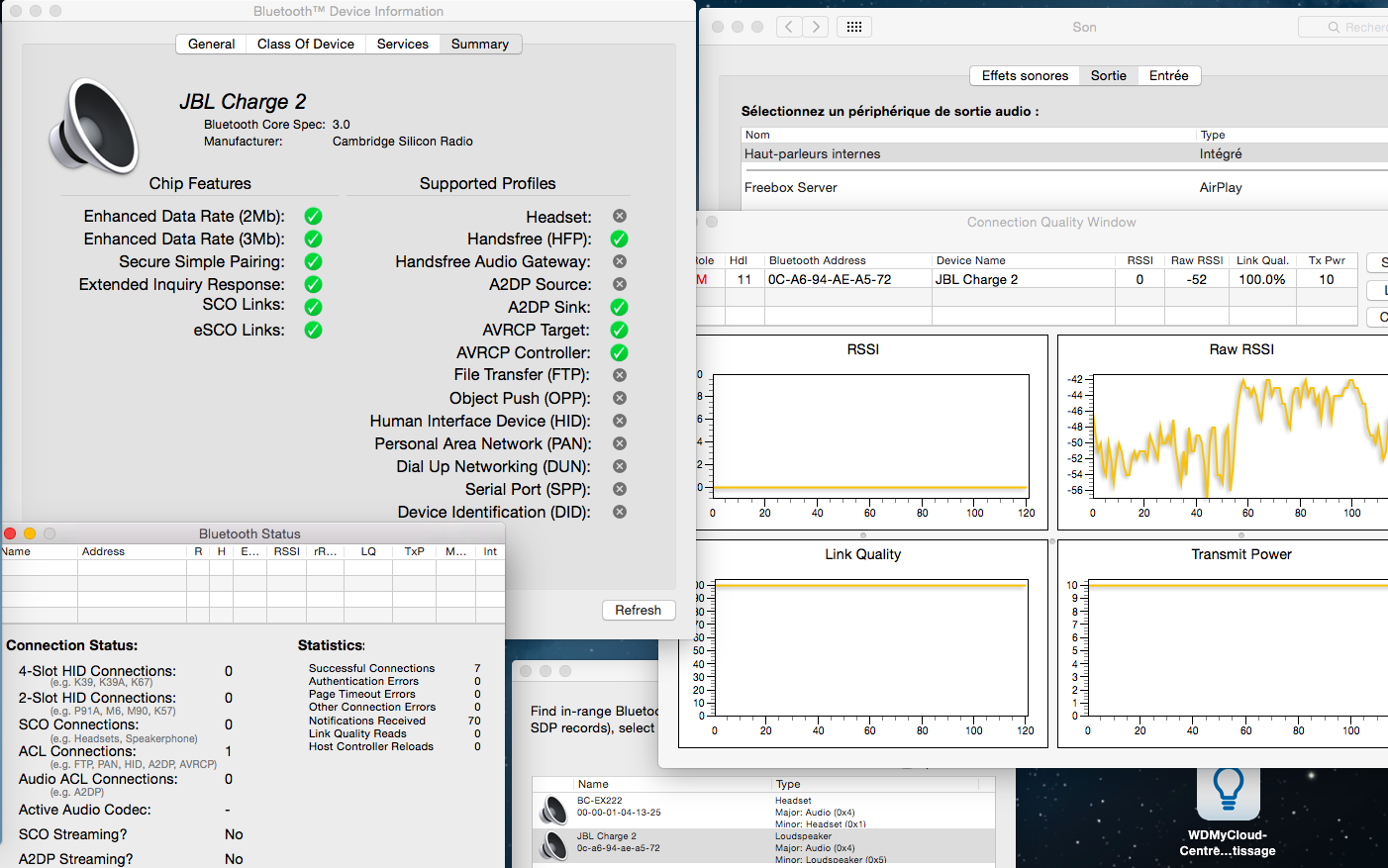1388x868 pixels.
Task: Select JBL Charge 2 row in device list
Action: tap(763, 846)
